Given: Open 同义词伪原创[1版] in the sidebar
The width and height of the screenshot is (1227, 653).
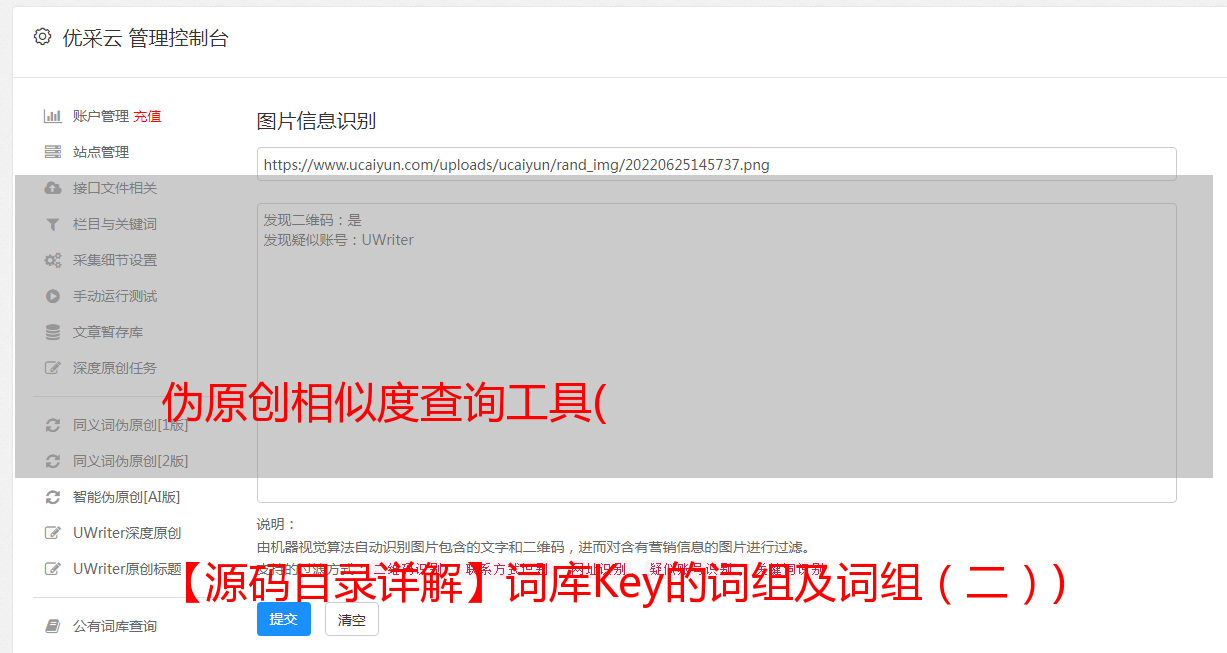Looking at the screenshot, I should (x=130, y=425).
